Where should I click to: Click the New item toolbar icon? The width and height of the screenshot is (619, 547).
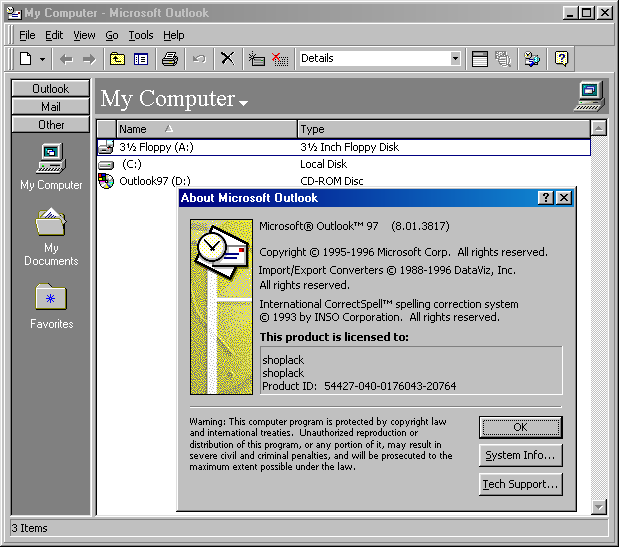coord(26,59)
